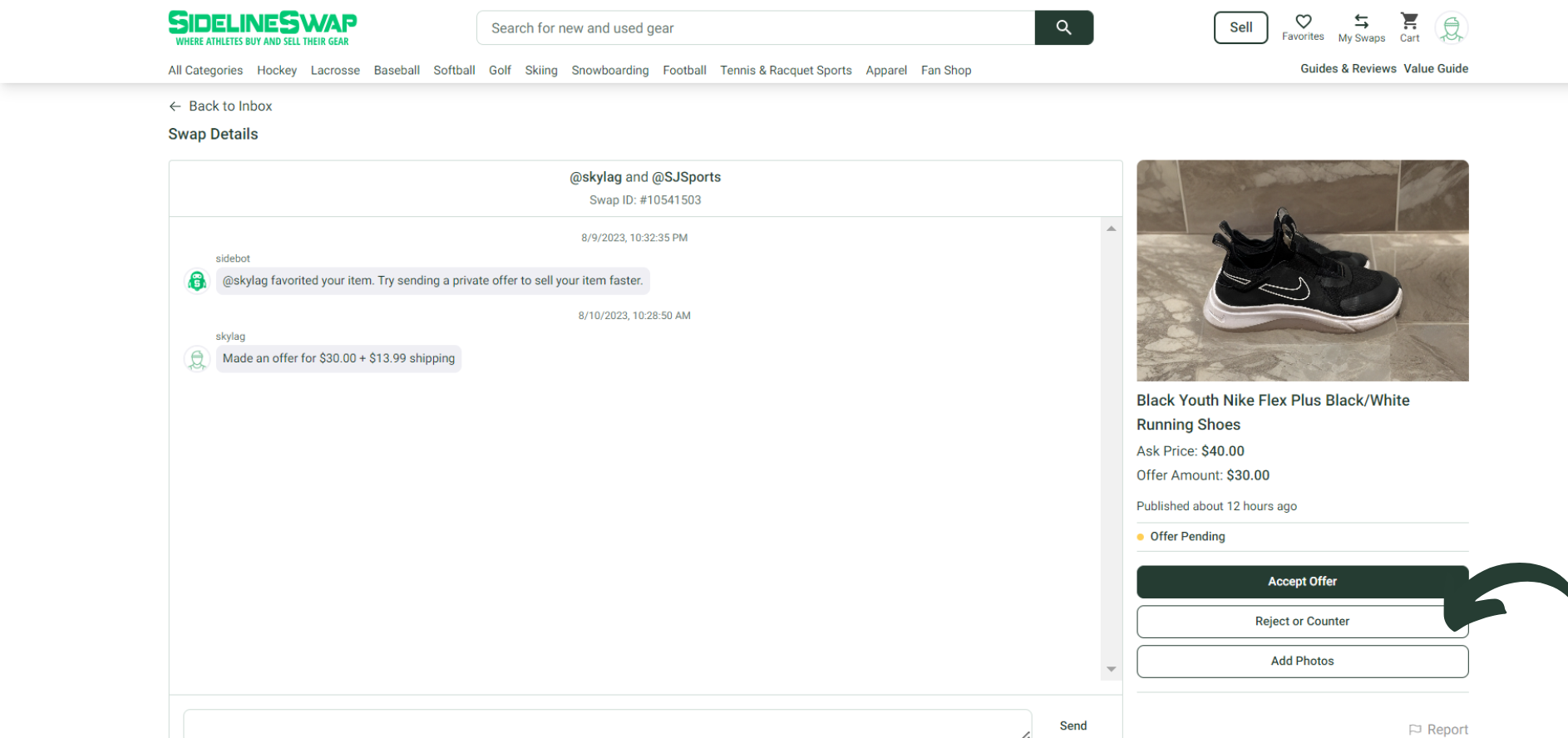
Task: Click the sidebot favorited message bubble
Action: (432, 281)
